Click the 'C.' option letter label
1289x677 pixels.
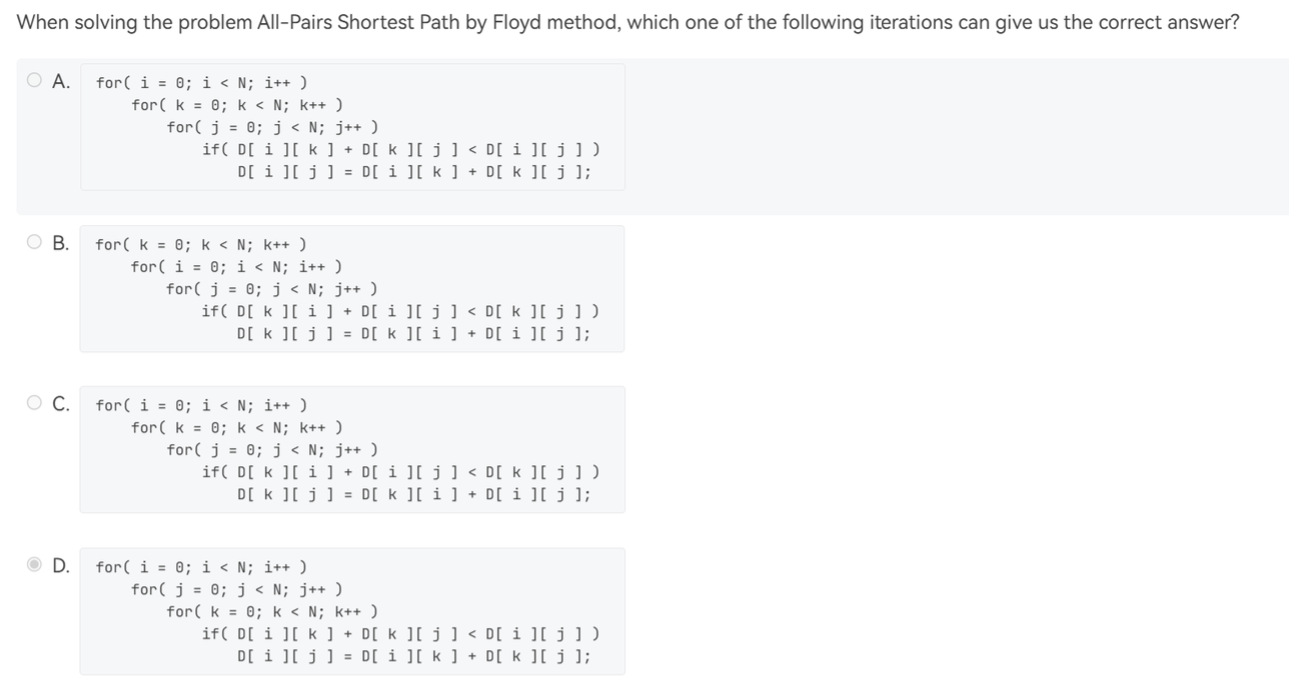(61, 404)
